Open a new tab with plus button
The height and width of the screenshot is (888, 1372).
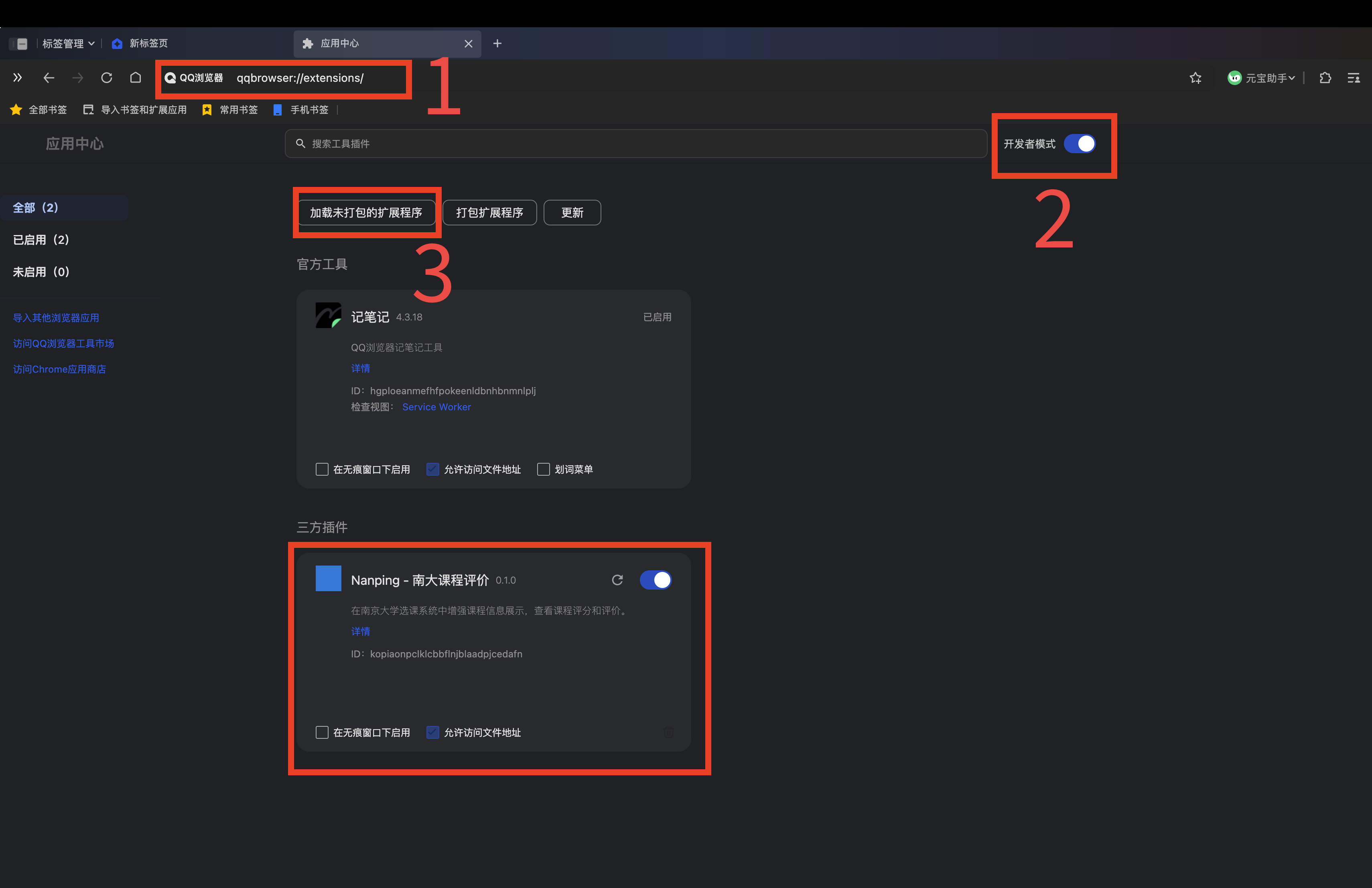pyautogui.click(x=497, y=44)
